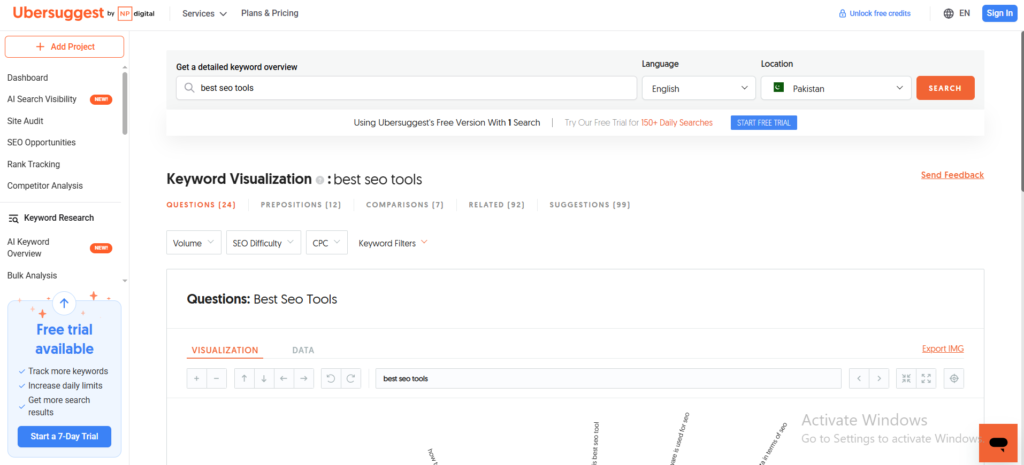Click the center target crosshair icon
Screen dimensions: 1024x465
click(x=954, y=379)
